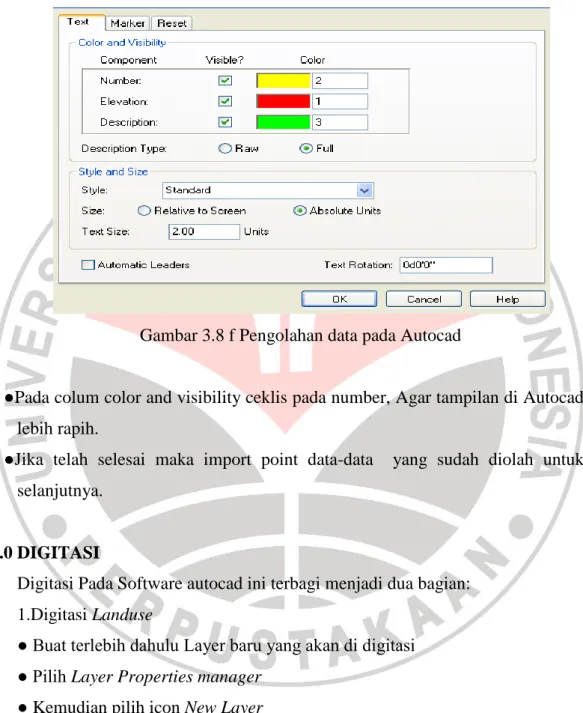
Task: Enable the Automatic Leaders checkbox
Action: coord(88,265)
